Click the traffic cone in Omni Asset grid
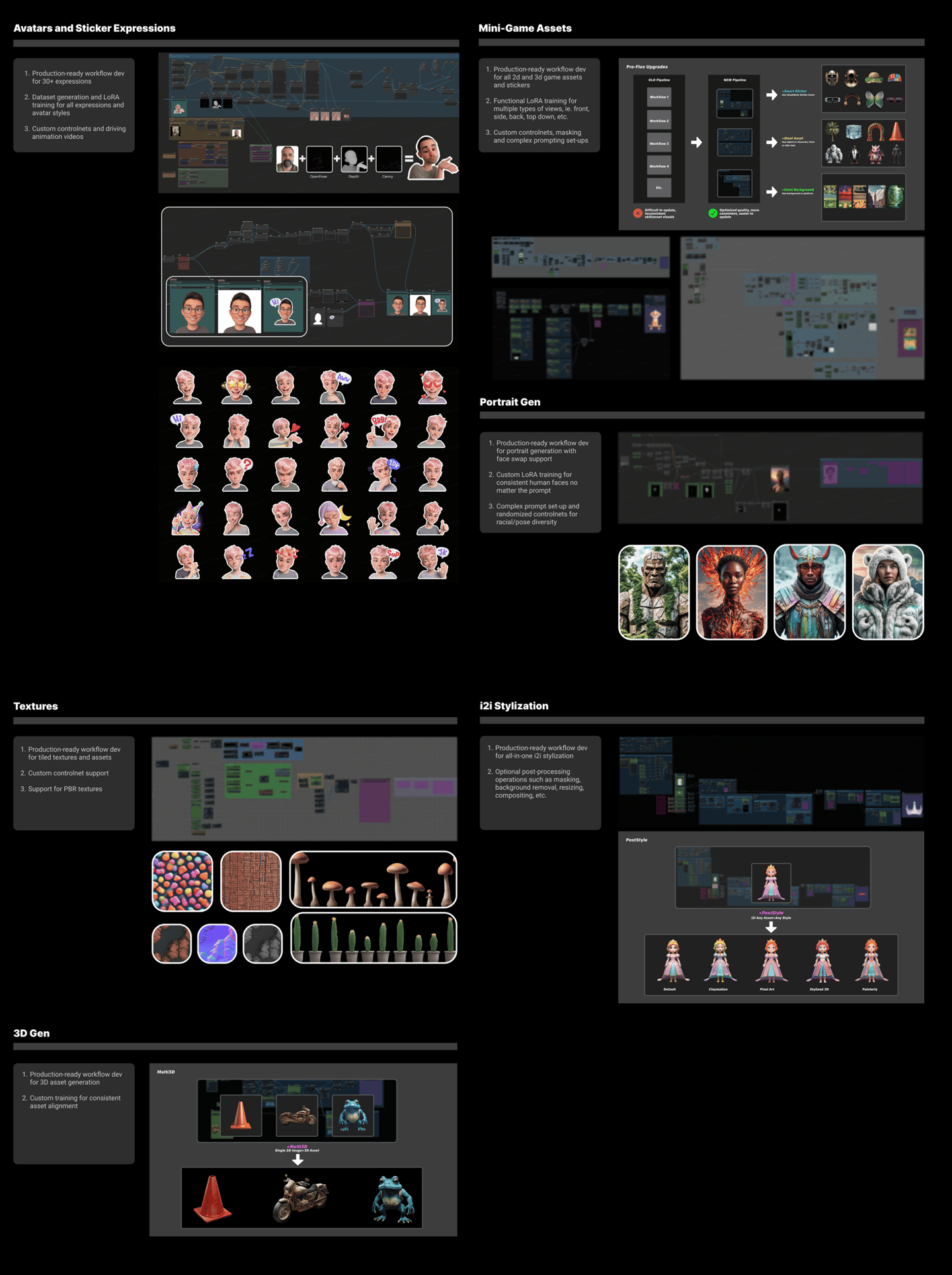The image size is (952, 1275). click(x=896, y=132)
